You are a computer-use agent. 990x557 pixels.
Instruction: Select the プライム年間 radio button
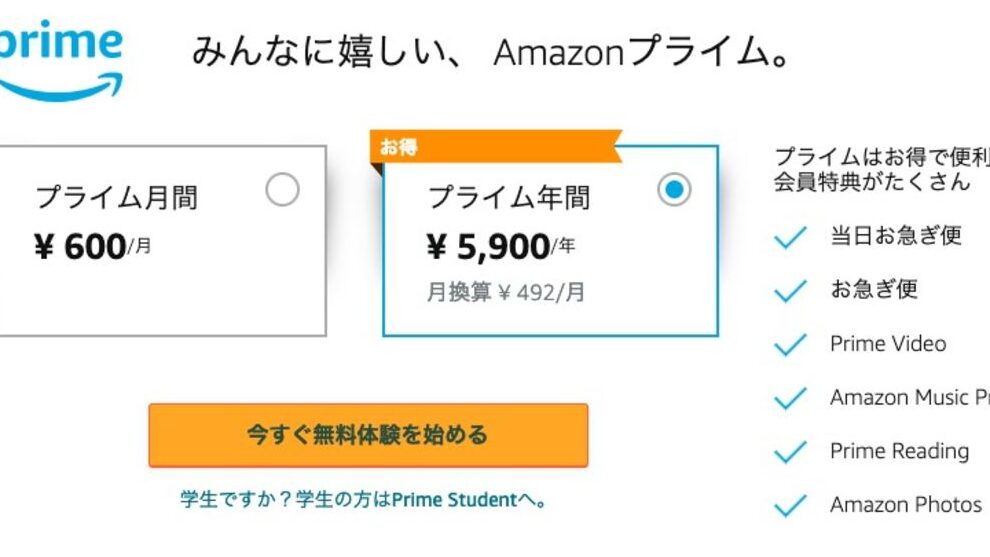pyautogui.click(x=674, y=189)
